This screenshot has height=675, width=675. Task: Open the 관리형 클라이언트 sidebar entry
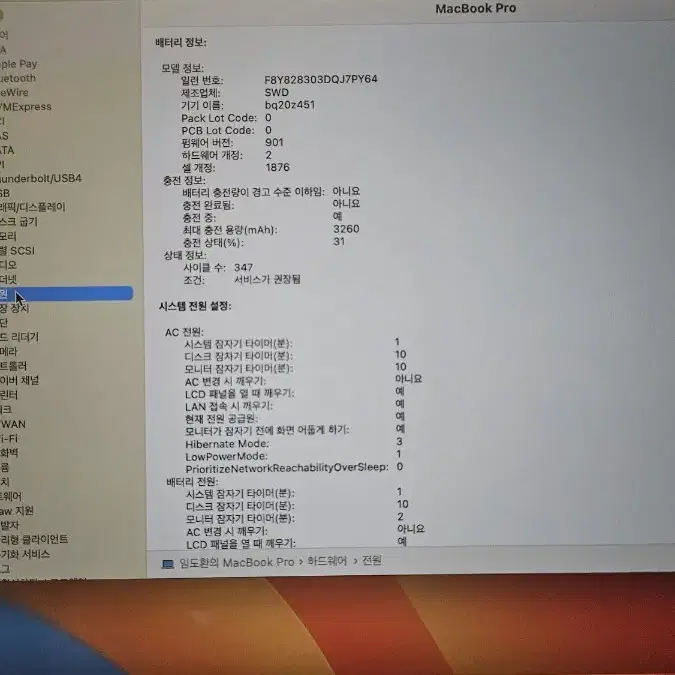(x=34, y=539)
